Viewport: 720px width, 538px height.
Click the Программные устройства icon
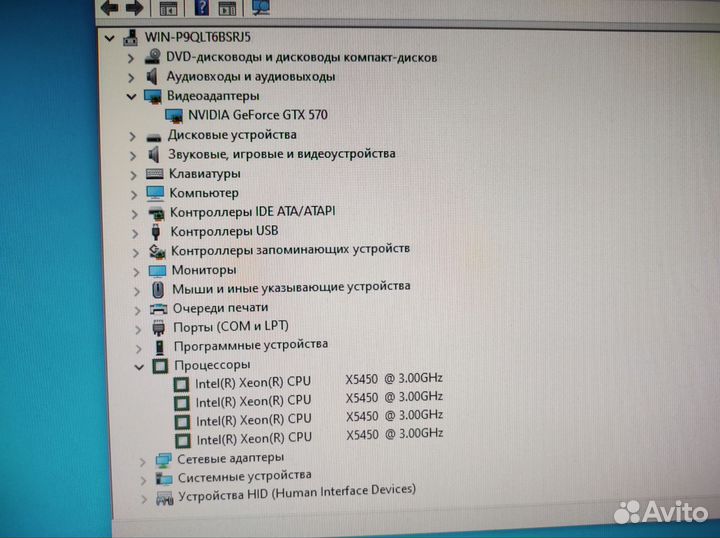click(159, 347)
